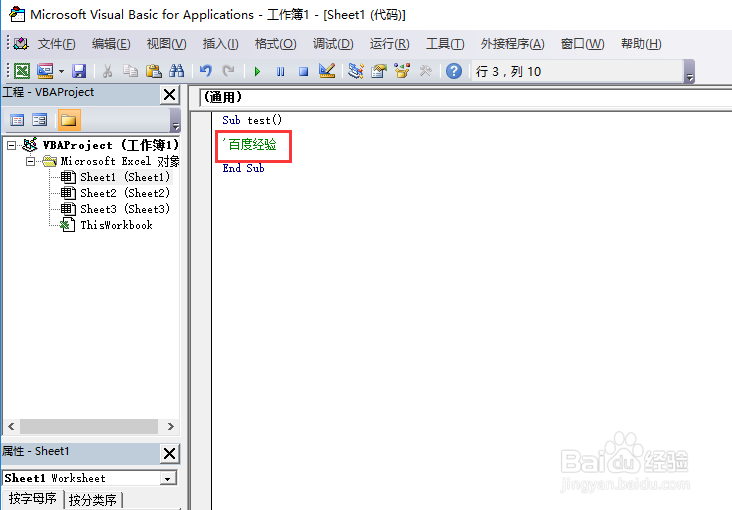The image size is (732, 510).
Task: Select Sheet3 (Sheet3) in project tree
Action: (x=125, y=209)
